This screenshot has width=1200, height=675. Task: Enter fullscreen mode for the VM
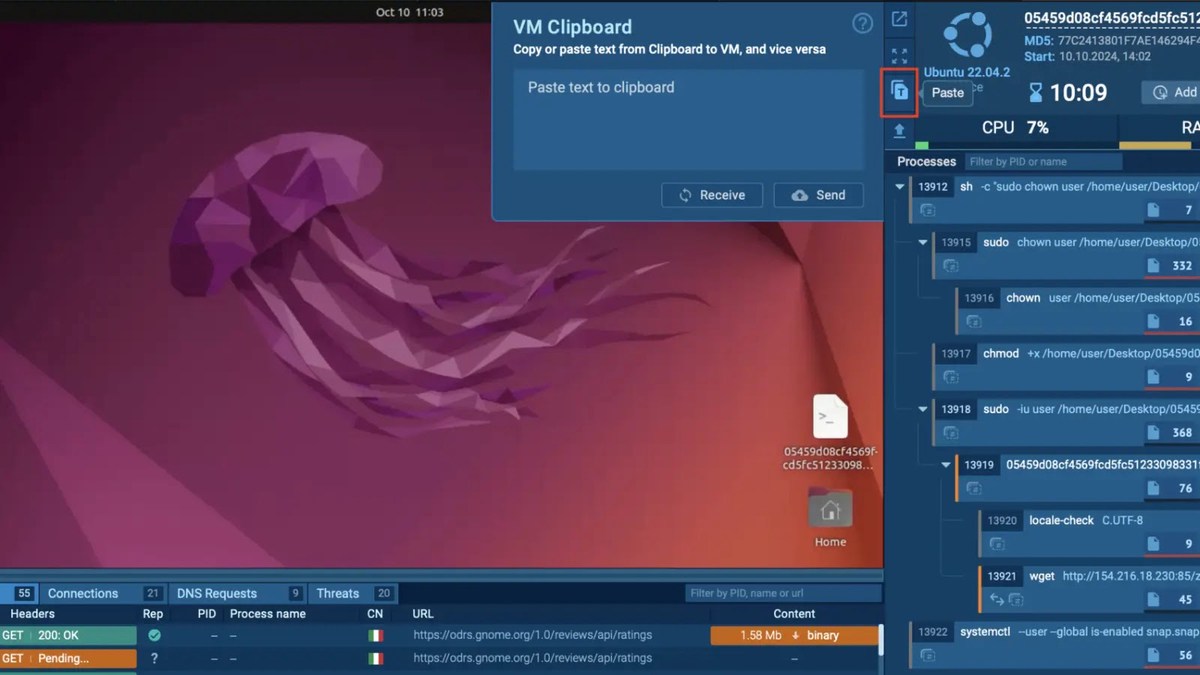pos(898,55)
